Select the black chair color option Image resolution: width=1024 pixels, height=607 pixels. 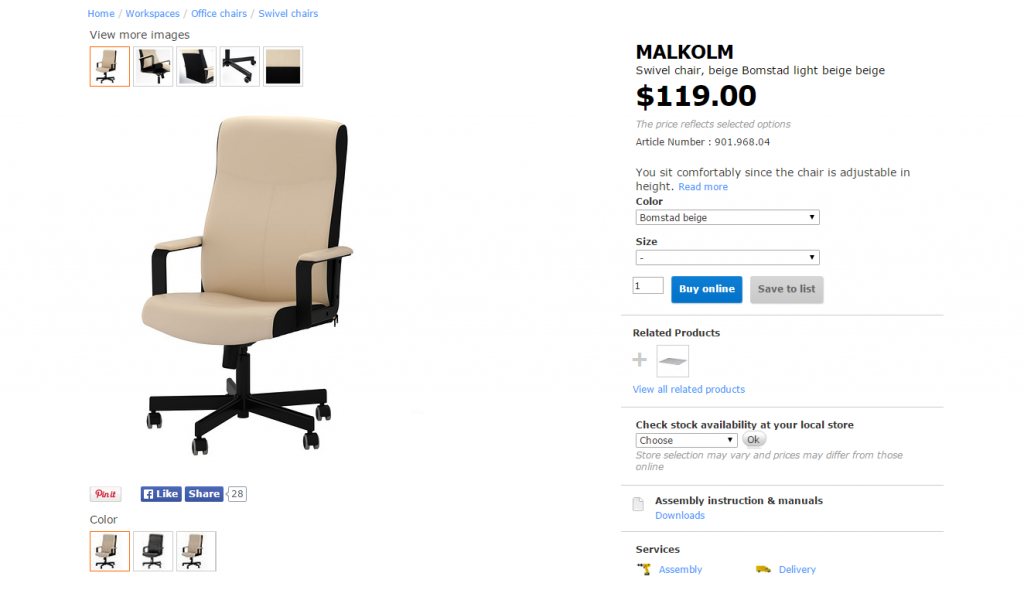pyautogui.click(x=153, y=551)
